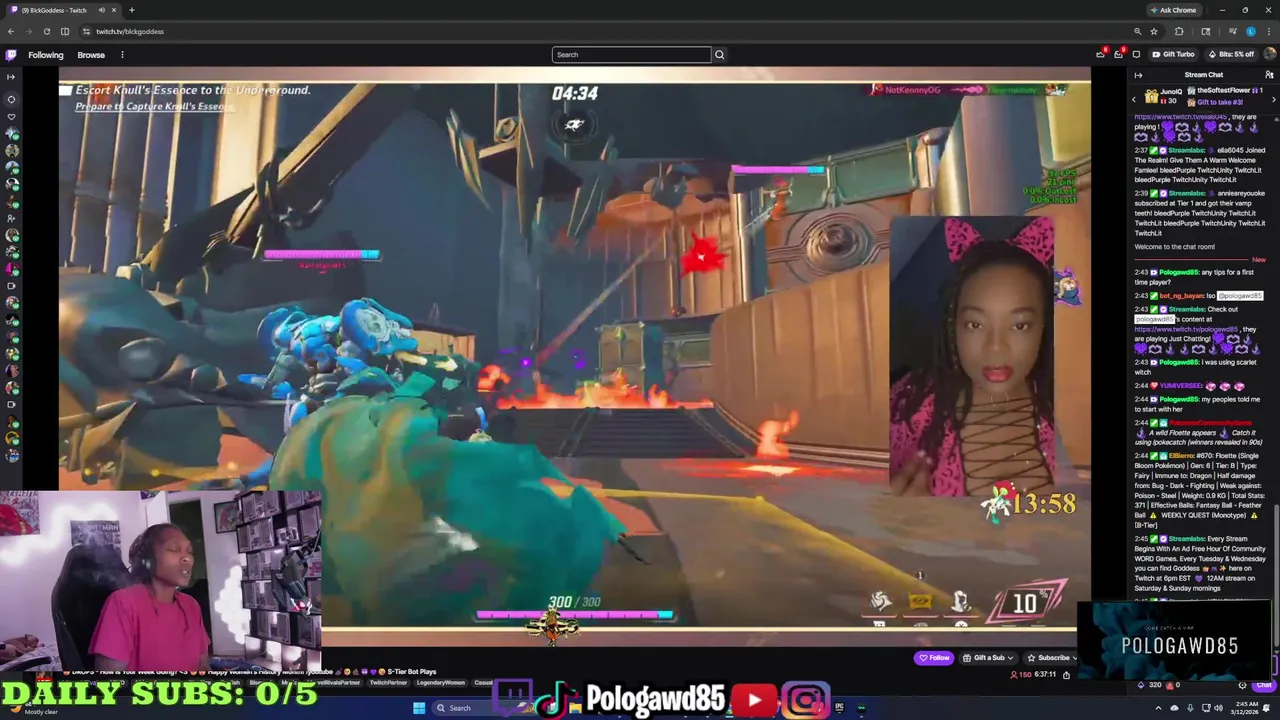1280x720 pixels.
Task: Click the Twitch Search input field
Action: coord(631,55)
